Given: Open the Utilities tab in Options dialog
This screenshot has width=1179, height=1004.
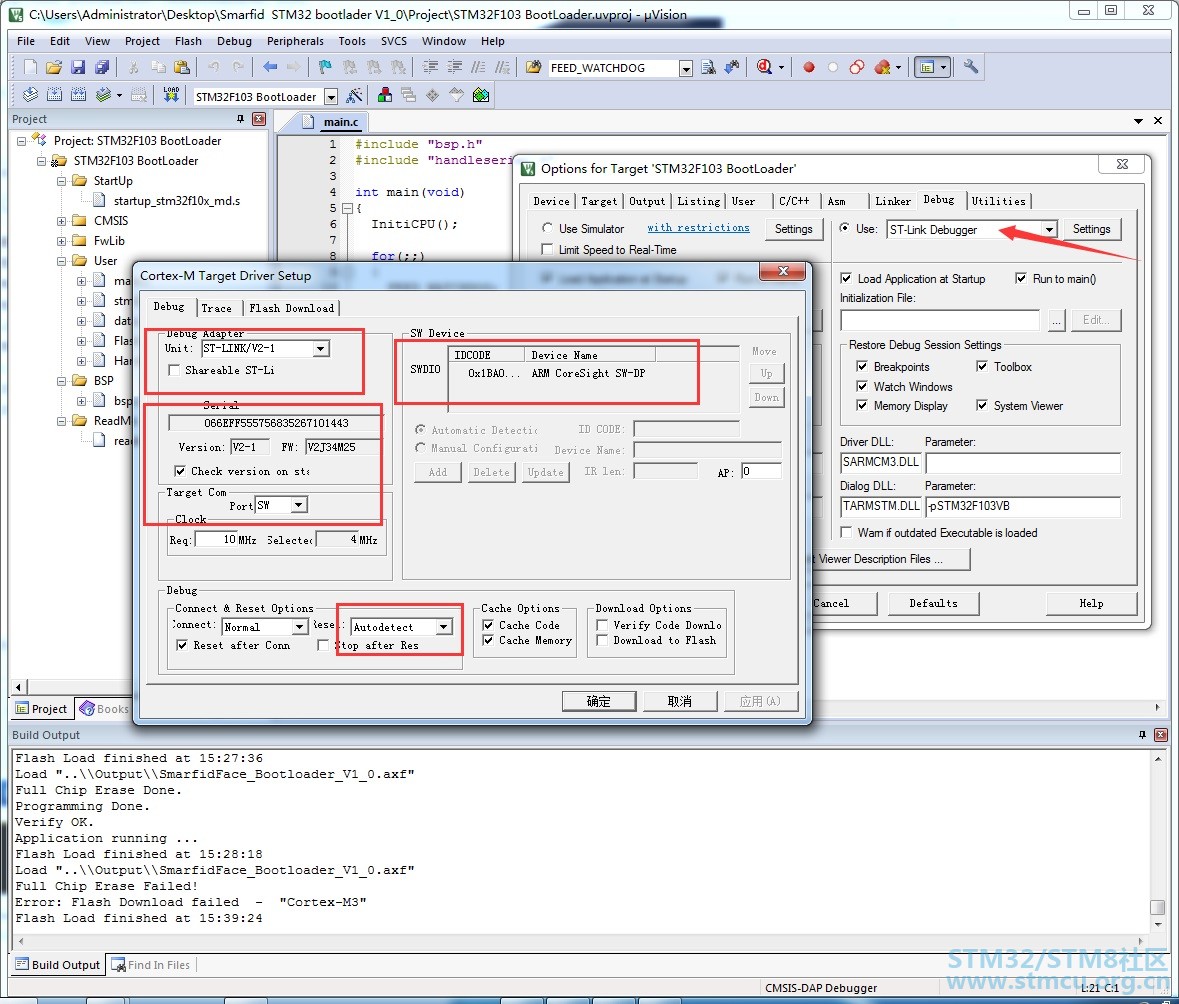Looking at the screenshot, I should pos(998,201).
